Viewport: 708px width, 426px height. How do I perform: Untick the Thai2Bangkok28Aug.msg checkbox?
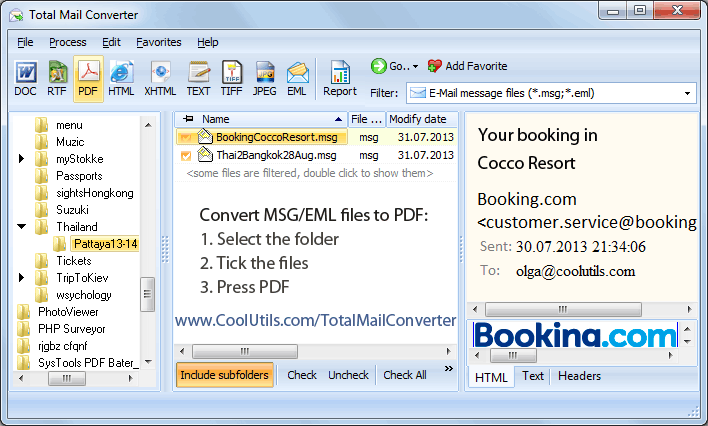coord(186,155)
